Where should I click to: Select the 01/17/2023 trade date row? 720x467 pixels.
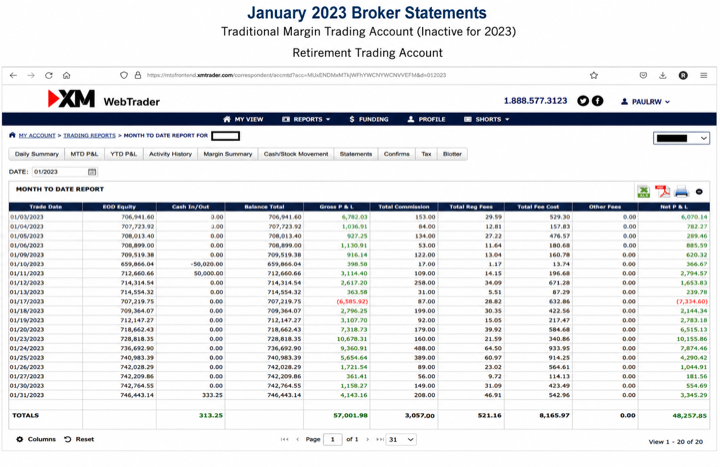(x=359, y=302)
